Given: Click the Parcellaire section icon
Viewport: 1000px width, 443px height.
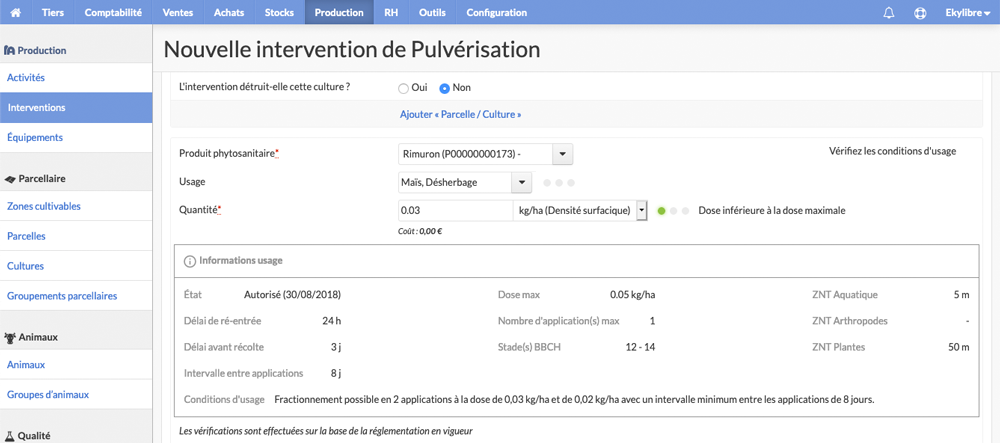Looking at the screenshot, I should click(x=10, y=179).
